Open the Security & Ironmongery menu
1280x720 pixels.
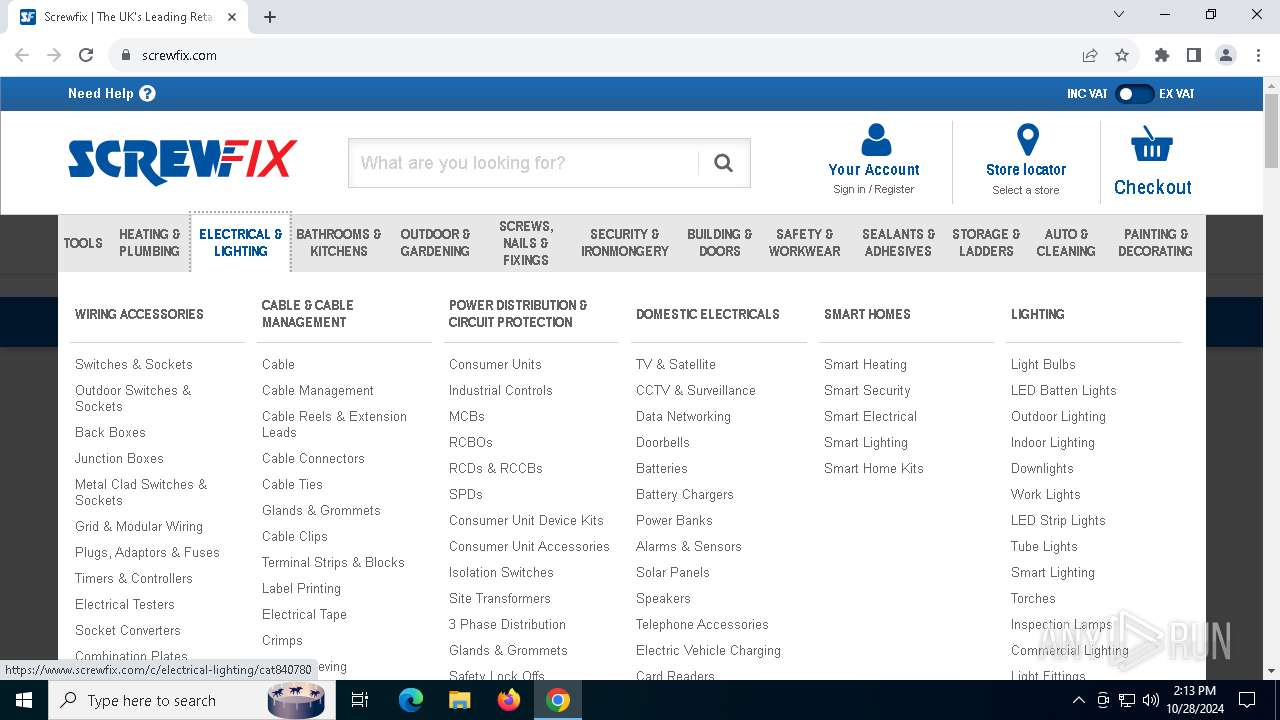tap(625, 243)
